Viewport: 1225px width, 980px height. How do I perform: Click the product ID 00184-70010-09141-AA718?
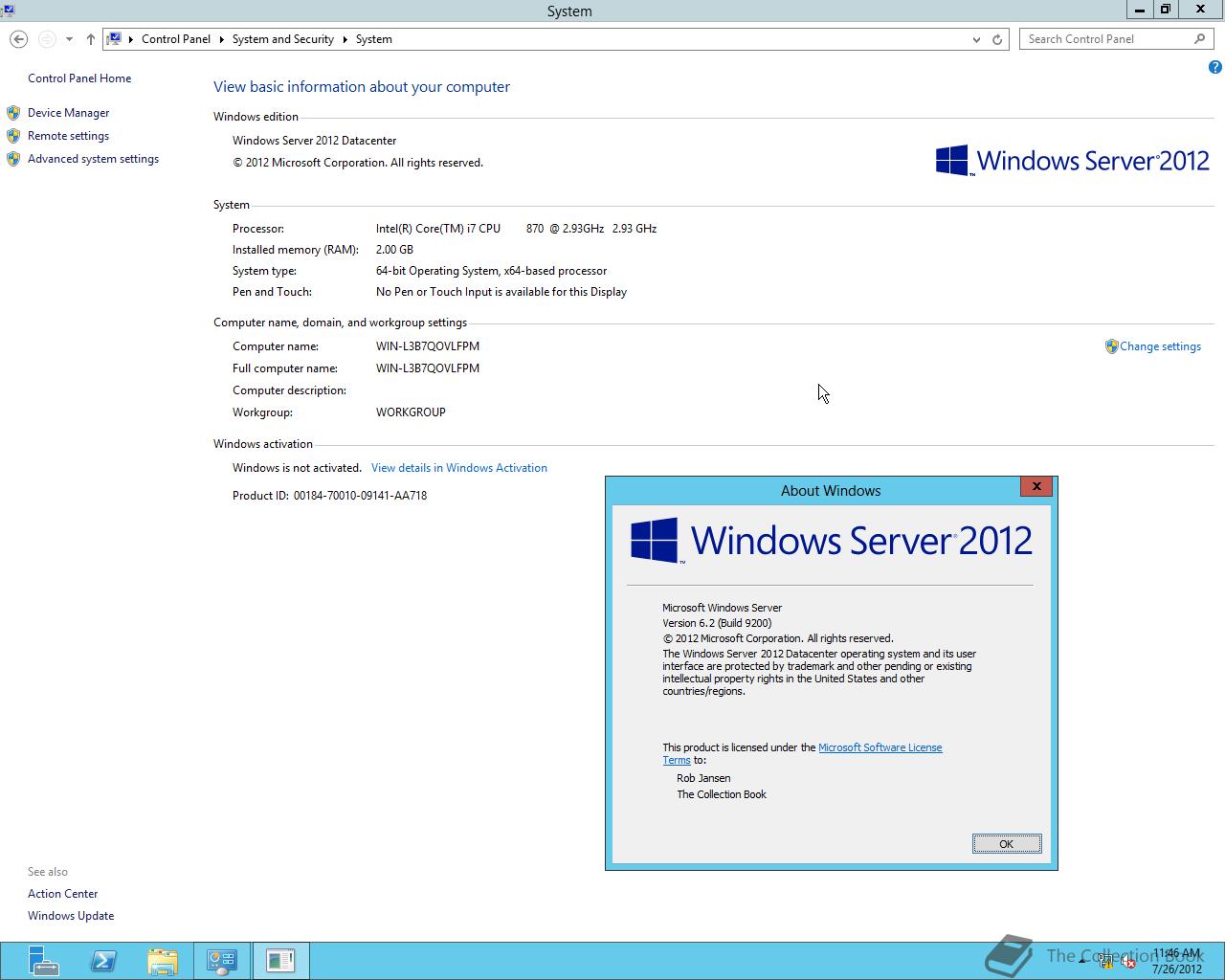click(360, 496)
